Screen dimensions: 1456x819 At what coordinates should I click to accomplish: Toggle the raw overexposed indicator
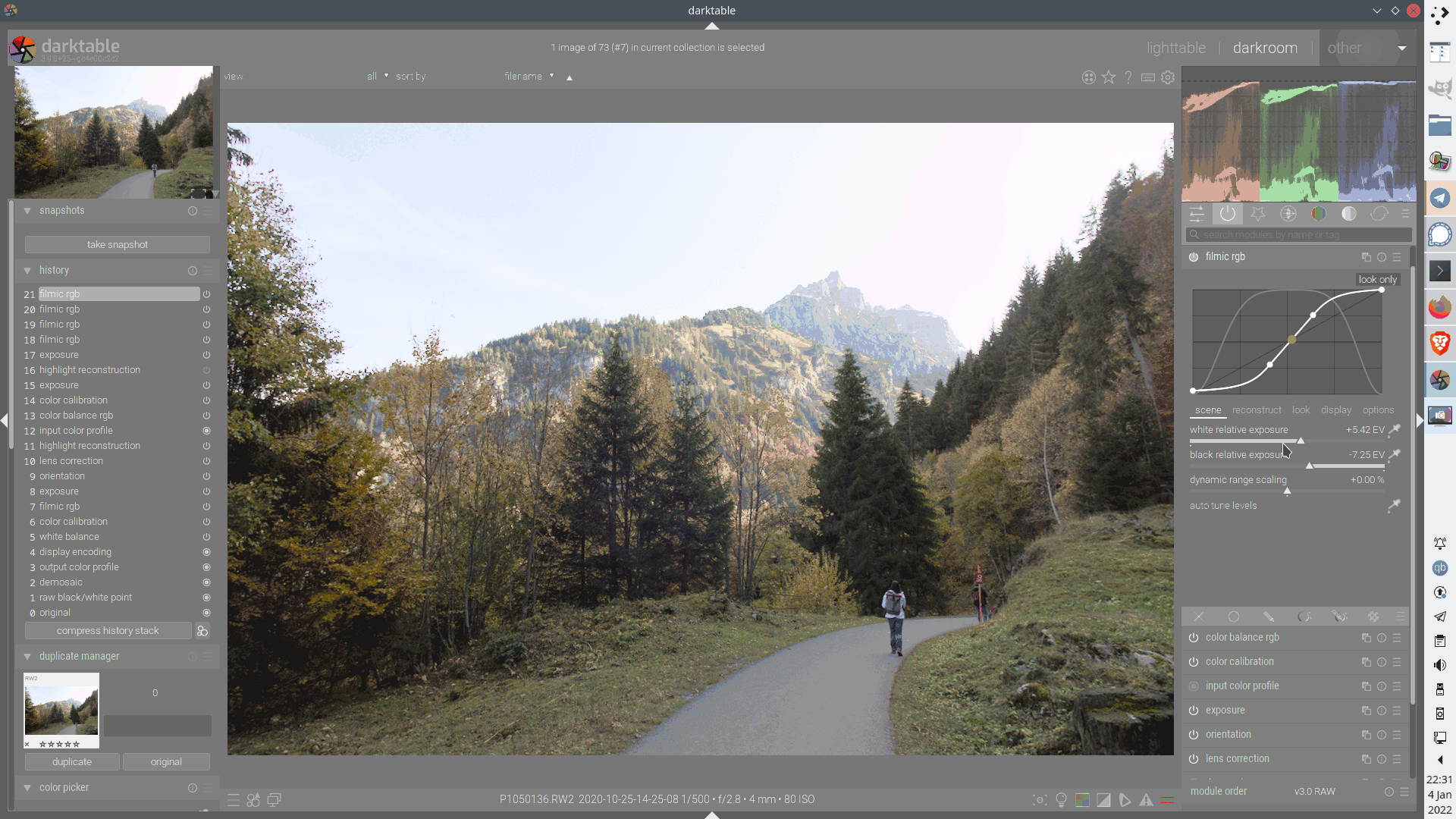pyautogui.click(x=1083, y=799)
